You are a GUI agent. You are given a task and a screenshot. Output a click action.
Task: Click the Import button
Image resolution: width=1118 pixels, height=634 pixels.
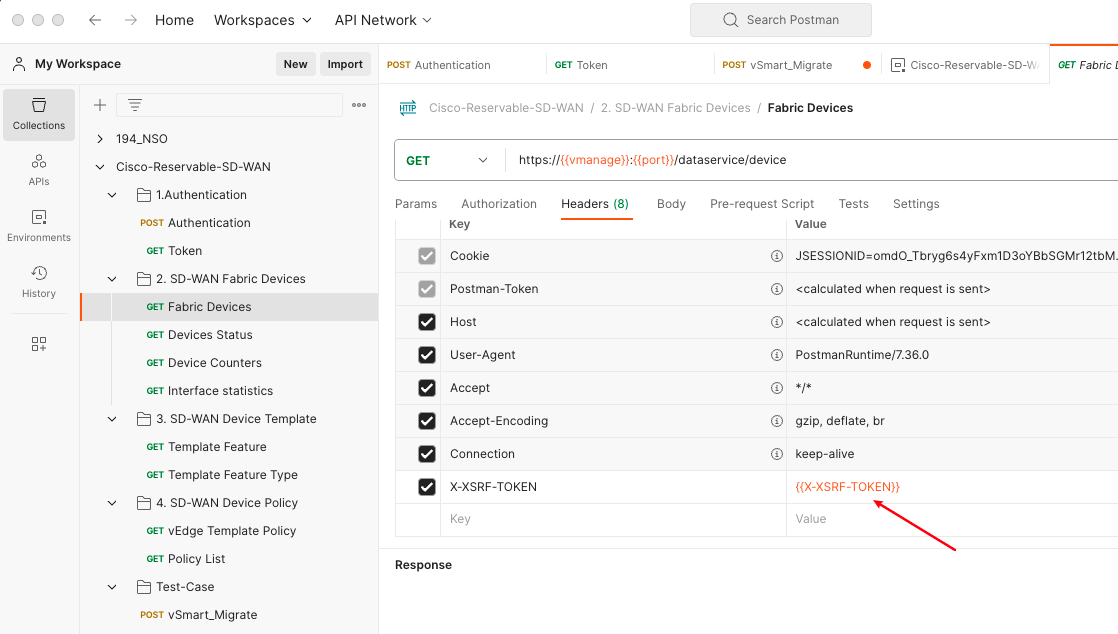(345, 64)
